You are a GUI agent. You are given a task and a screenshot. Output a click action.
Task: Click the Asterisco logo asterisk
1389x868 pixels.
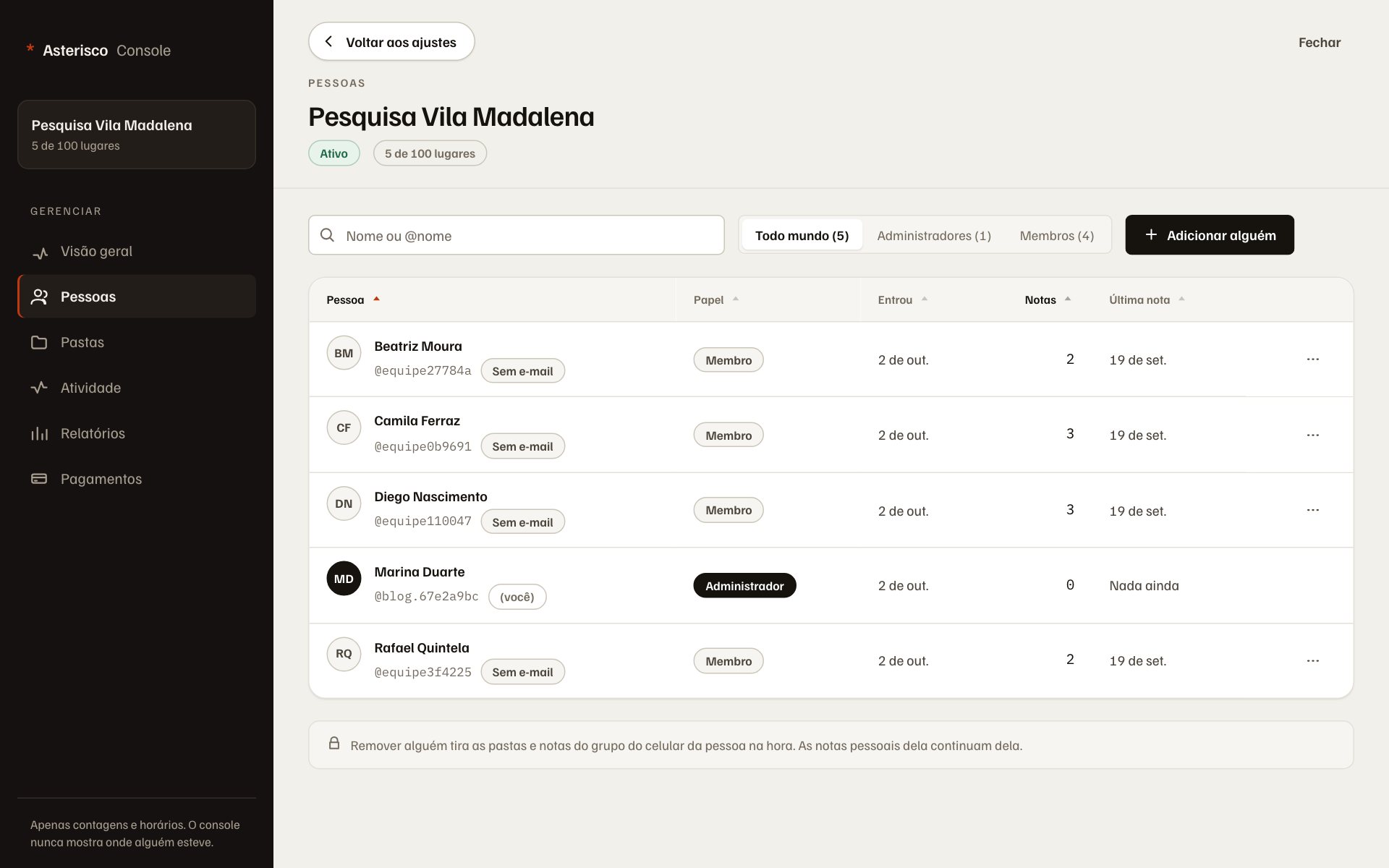click(x=30, y=49)
